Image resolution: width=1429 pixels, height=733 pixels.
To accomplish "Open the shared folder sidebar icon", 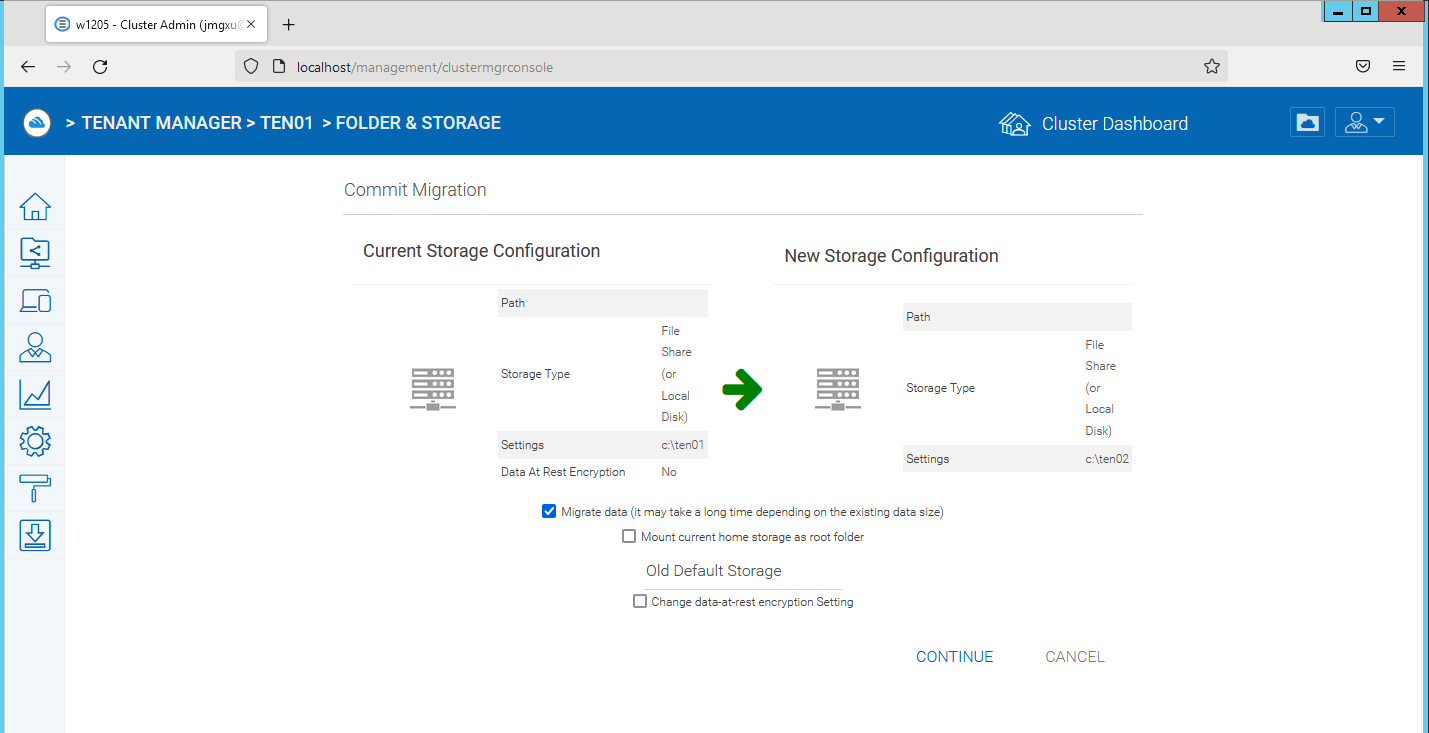I will click(35, 253).
